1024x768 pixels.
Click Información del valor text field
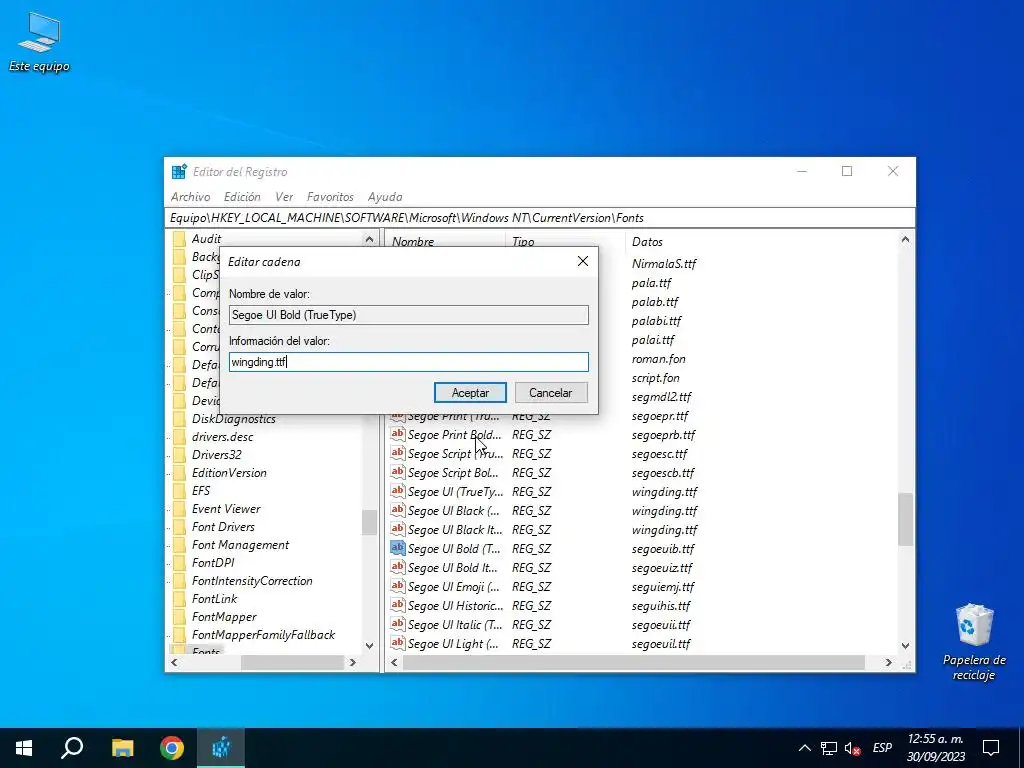[x=409, y=362]
